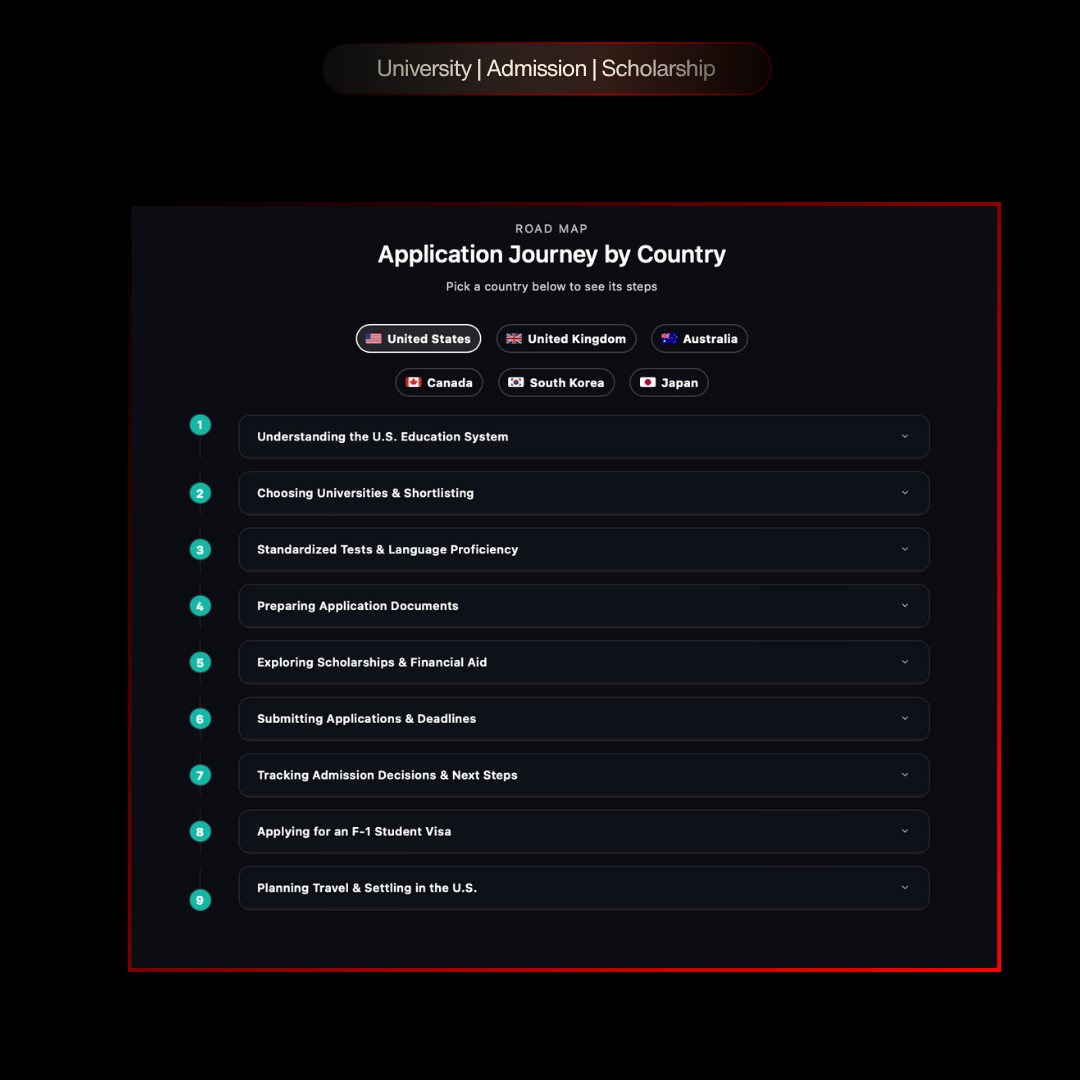Click the South Korea flag icon
This screenshot has height=1080, width=1080.
pos(516,382)
